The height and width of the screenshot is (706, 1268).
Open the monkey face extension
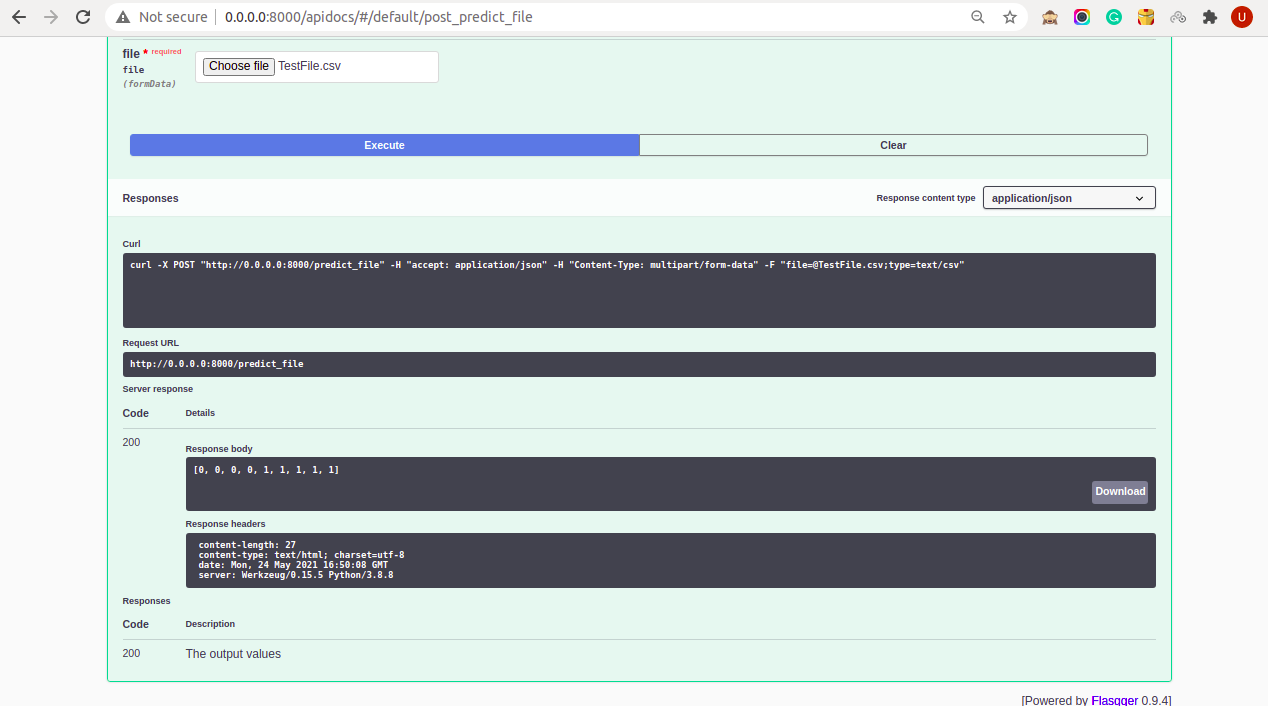point(1050,17)
